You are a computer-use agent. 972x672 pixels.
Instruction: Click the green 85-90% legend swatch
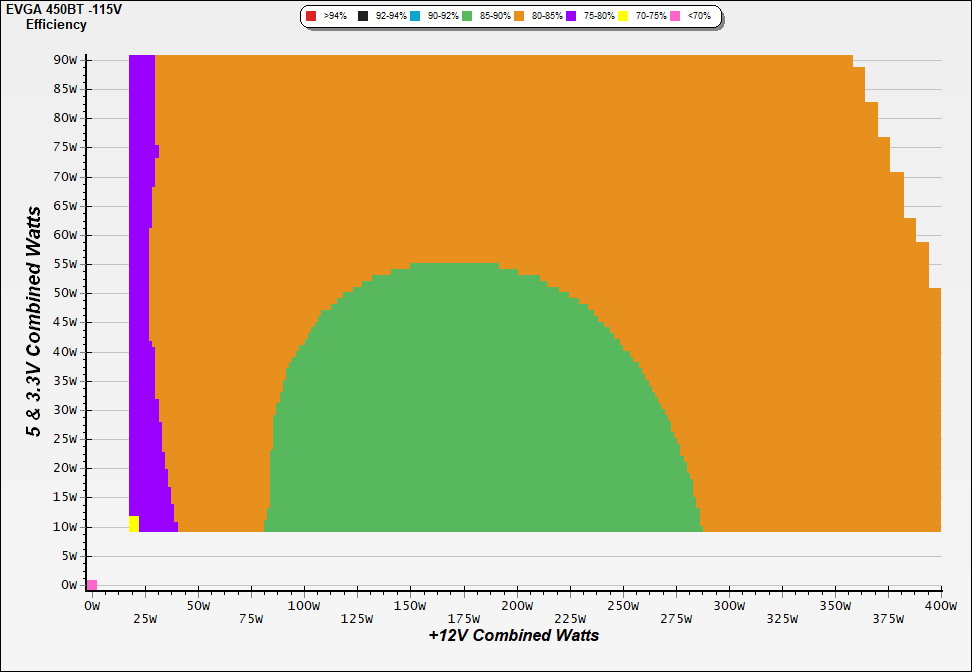467,17
